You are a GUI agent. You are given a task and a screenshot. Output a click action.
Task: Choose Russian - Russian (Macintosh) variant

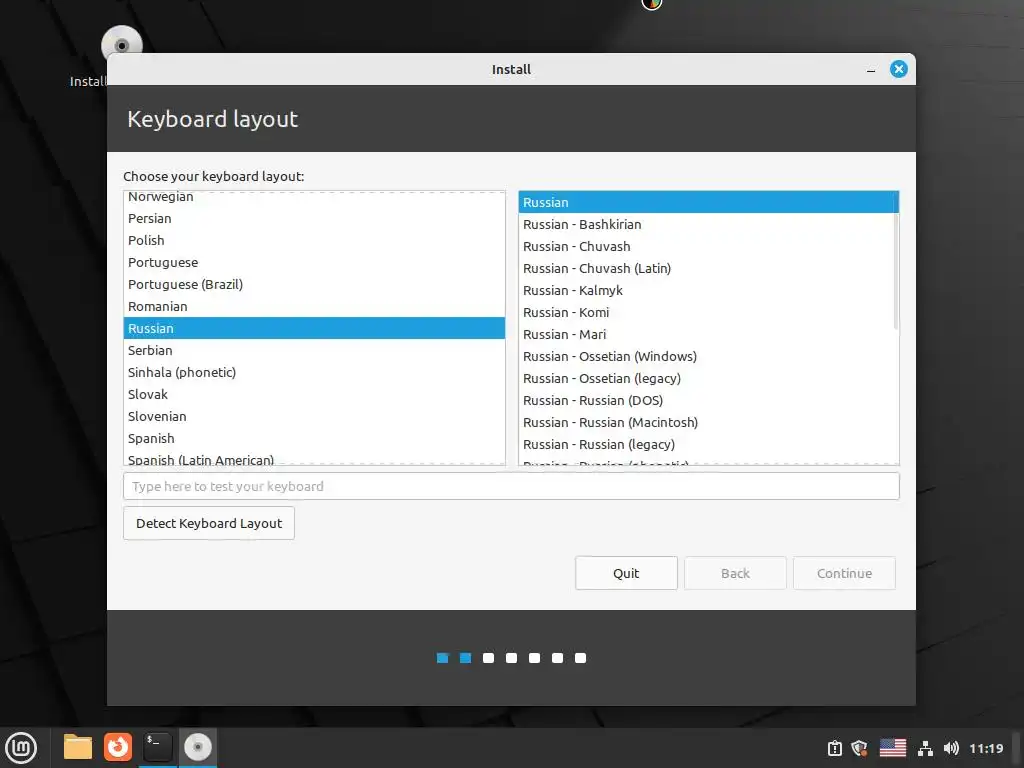[x=709, y=423]
